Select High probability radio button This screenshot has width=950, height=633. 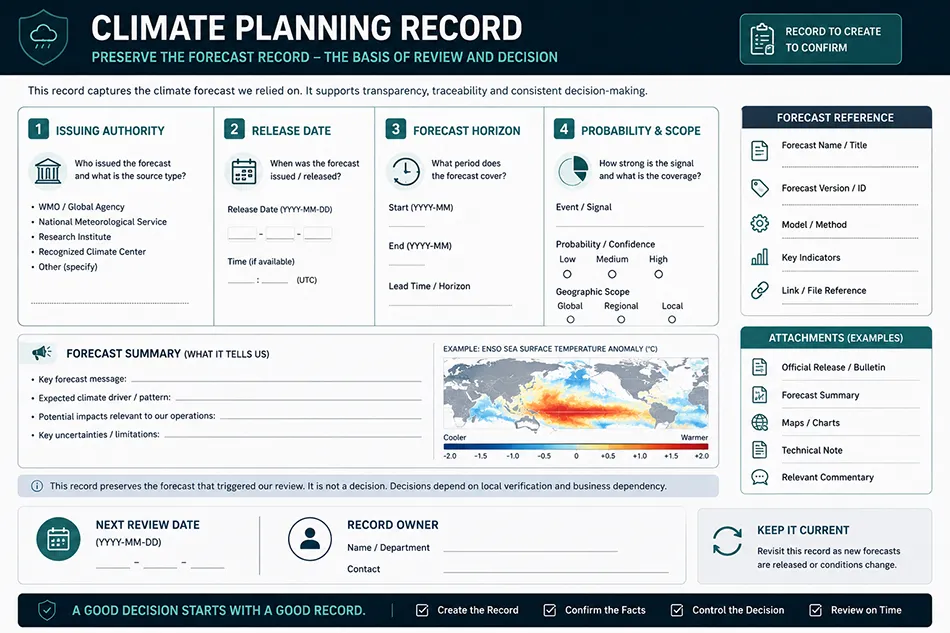click(659, 274)
